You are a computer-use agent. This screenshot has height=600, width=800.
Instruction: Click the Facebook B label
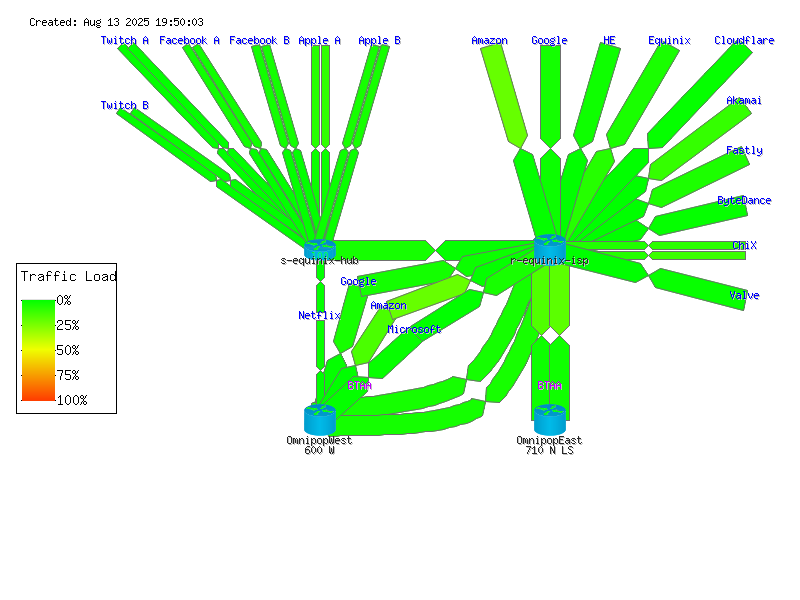pyautogui.click(x=259, y=40)
